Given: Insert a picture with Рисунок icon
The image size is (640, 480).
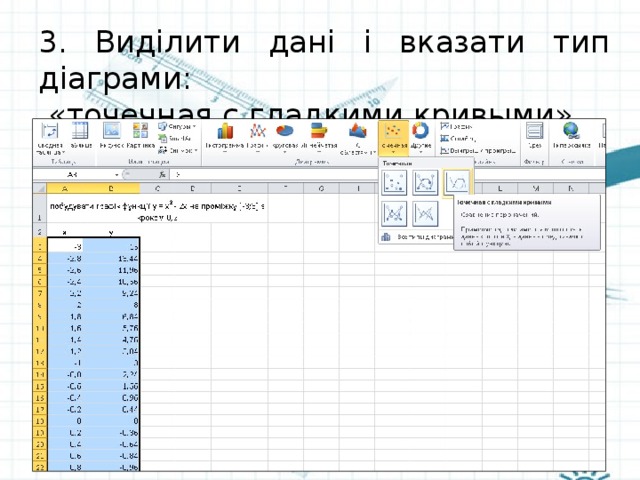Looking at the screenshot, I should [111, 136].
